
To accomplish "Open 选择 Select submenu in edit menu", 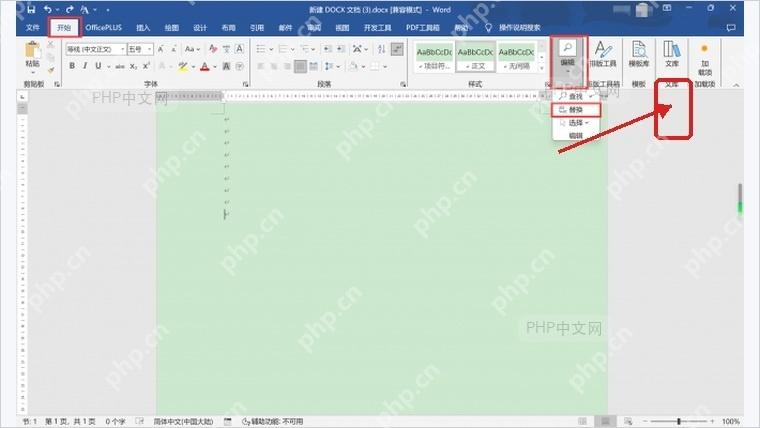I will pyautogui.click(x=576, y=123).
